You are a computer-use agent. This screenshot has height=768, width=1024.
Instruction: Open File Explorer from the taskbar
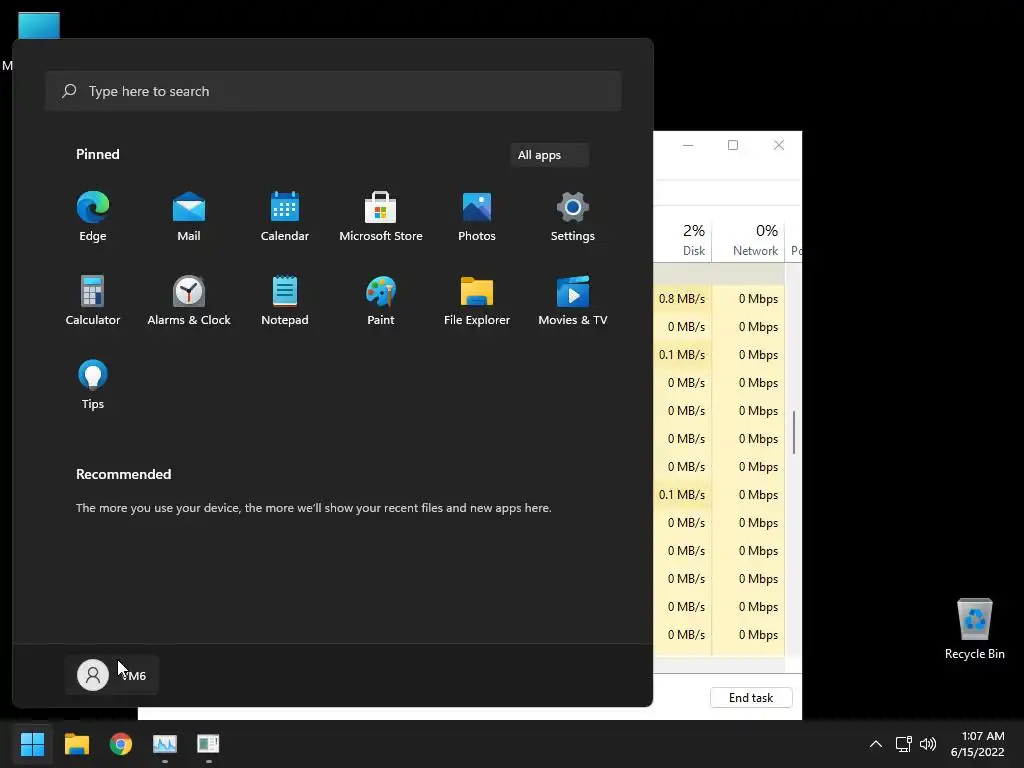76,744
